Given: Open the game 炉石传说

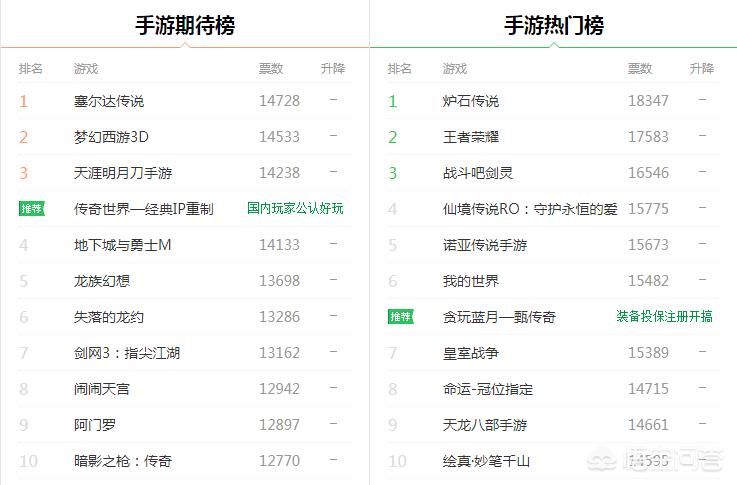Looking at the screenshot, I should tap(471, 101).
